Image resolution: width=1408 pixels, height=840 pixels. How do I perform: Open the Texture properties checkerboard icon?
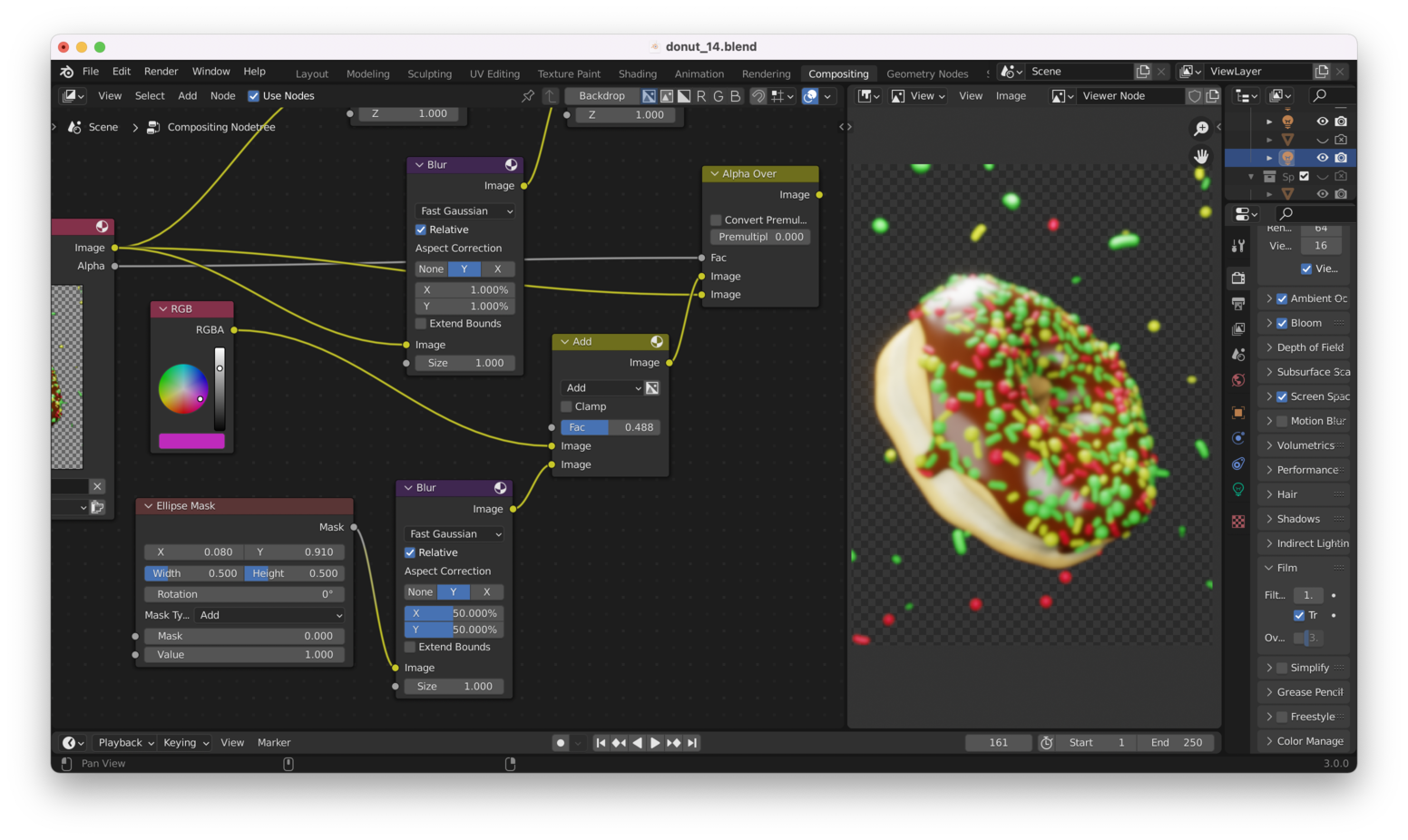(x=1238, y=522)
